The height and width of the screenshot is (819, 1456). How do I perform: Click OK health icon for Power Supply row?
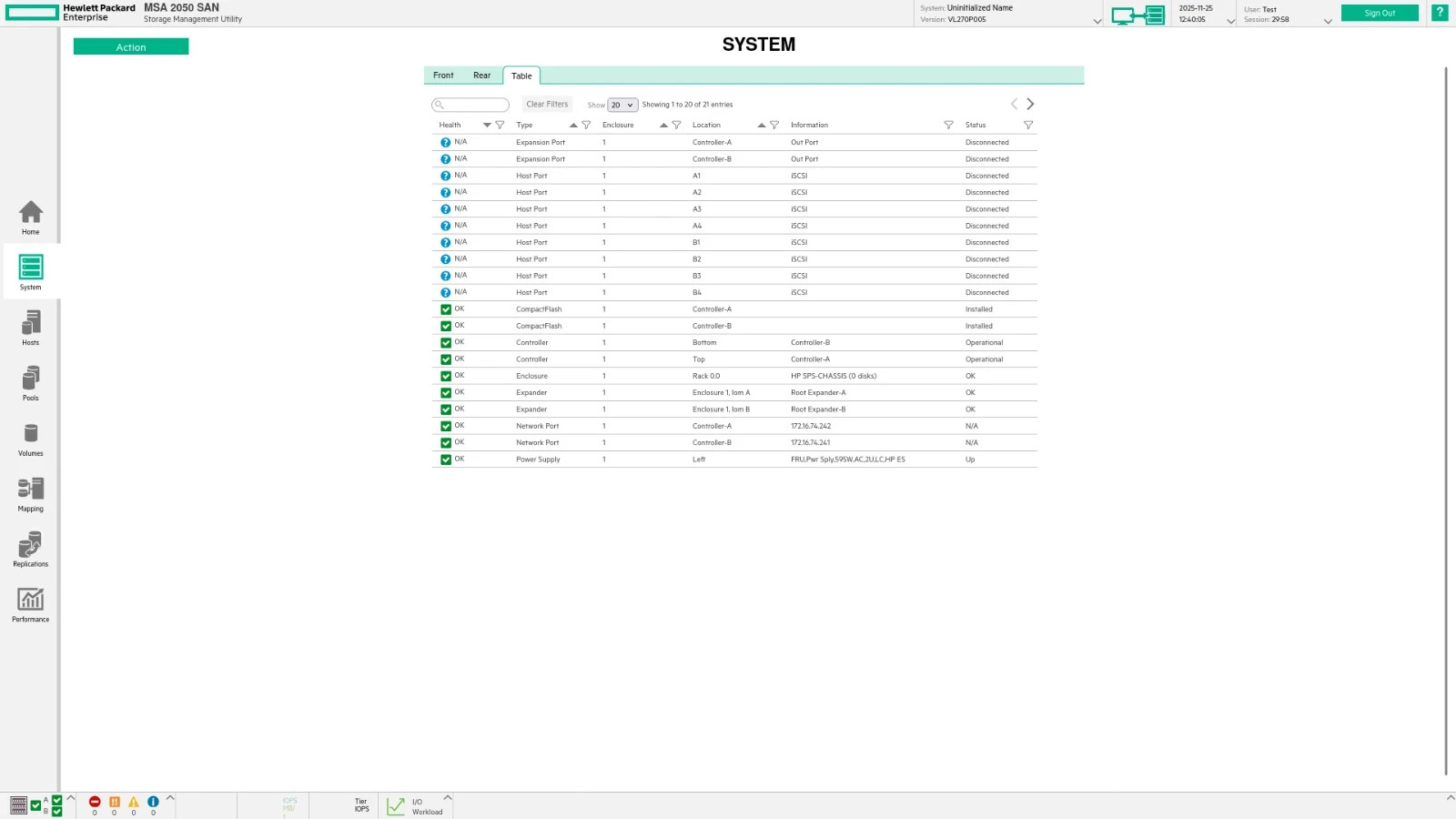click(x=446, y=460)
